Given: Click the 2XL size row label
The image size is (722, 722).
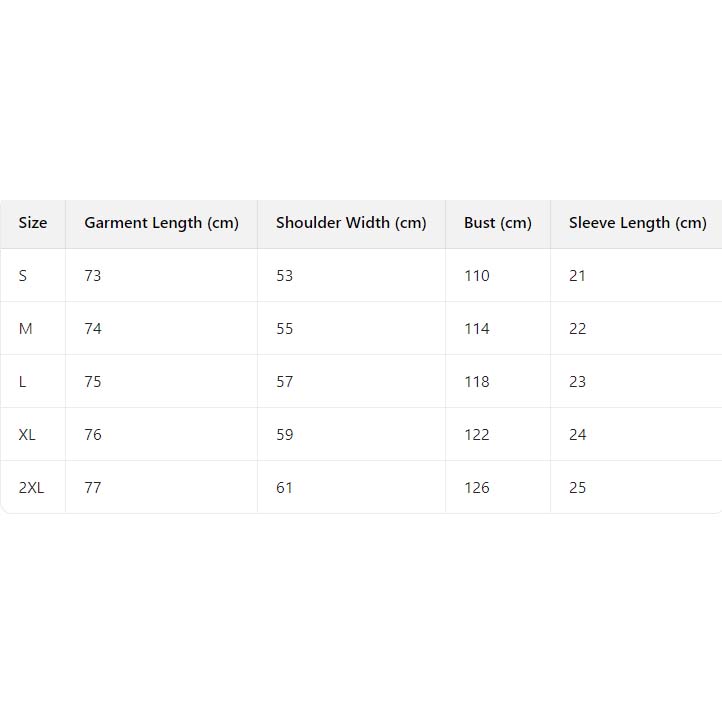Looking at the screenshot, I should coord(32,488).
